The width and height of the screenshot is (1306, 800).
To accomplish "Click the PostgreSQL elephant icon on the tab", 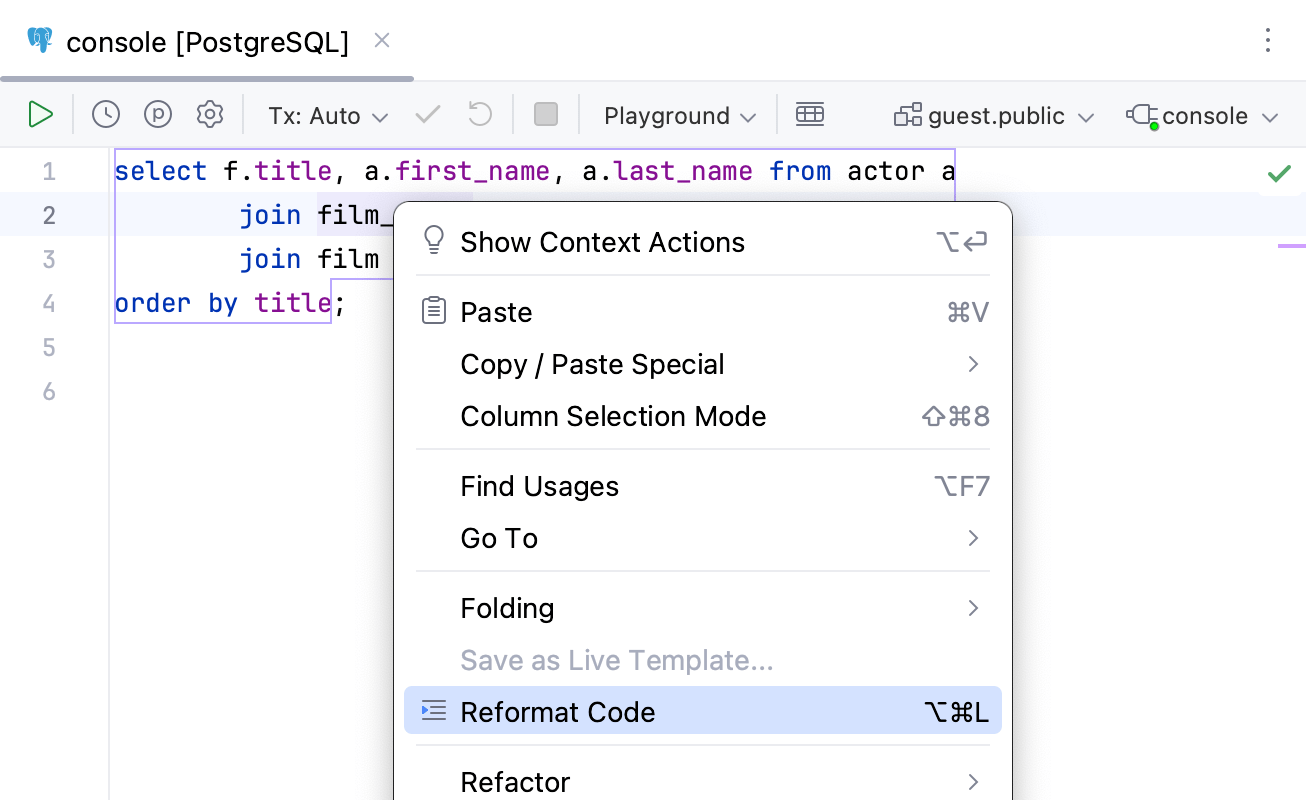I will pyautogui.click(x=39, y=40).
